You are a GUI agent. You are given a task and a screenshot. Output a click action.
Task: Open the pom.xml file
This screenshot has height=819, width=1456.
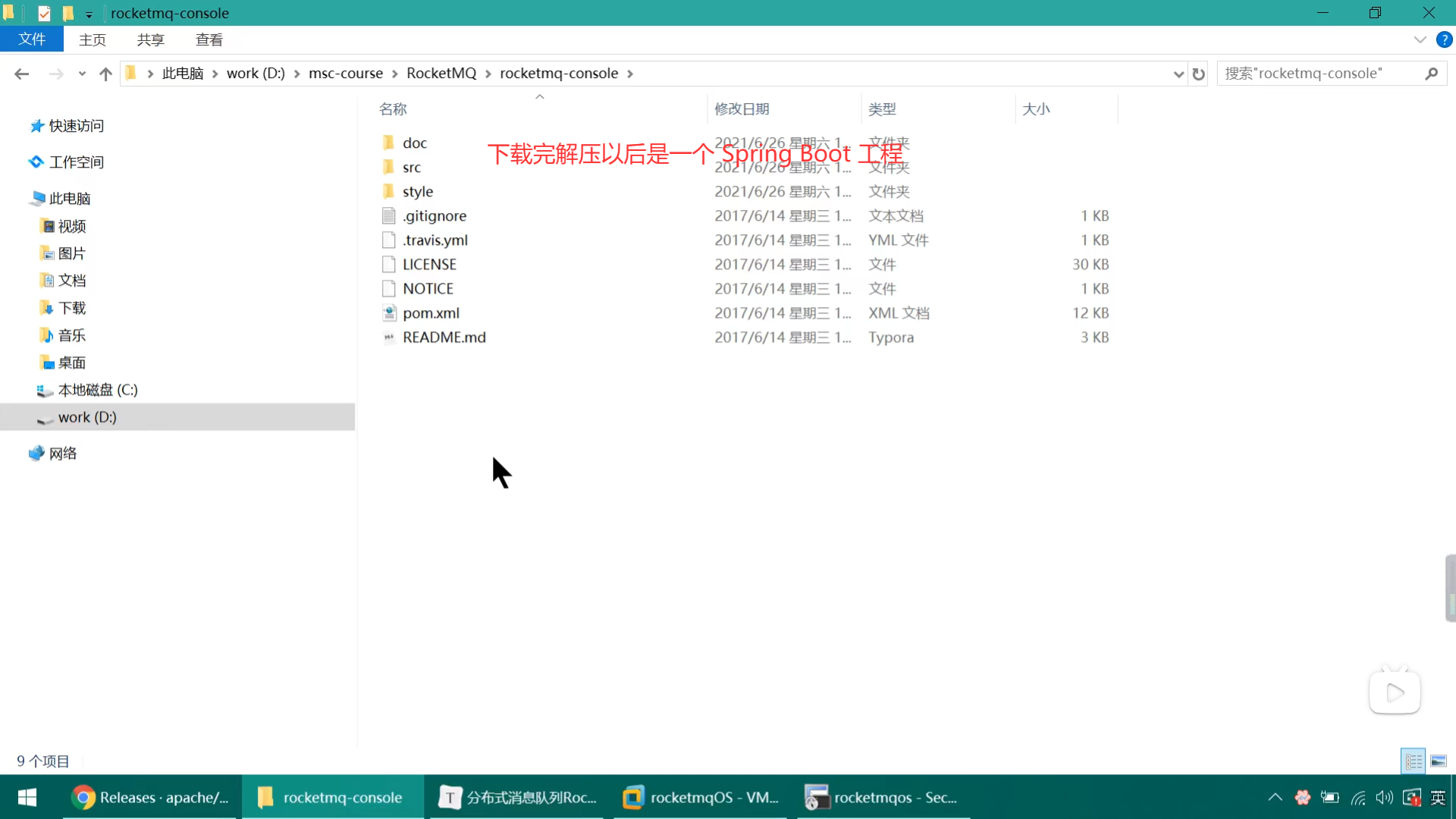(431, 313)
